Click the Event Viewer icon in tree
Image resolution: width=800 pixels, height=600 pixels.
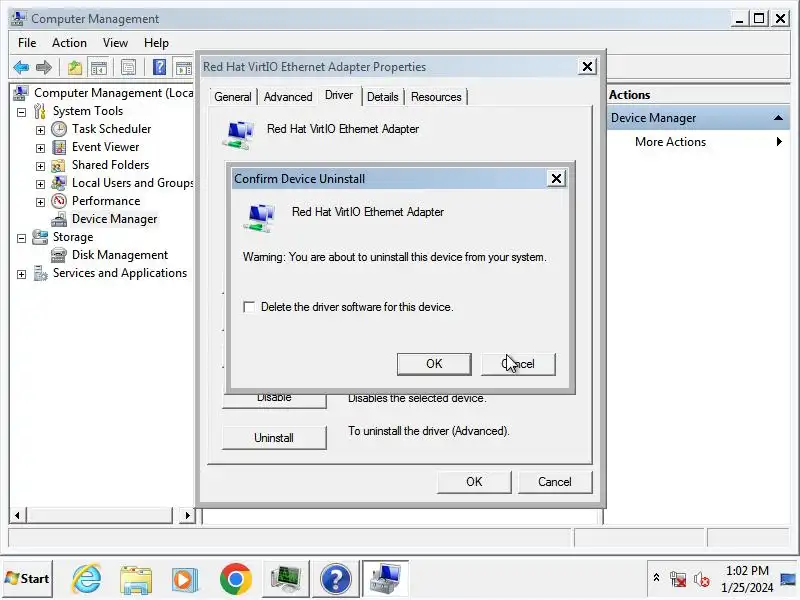59,147
